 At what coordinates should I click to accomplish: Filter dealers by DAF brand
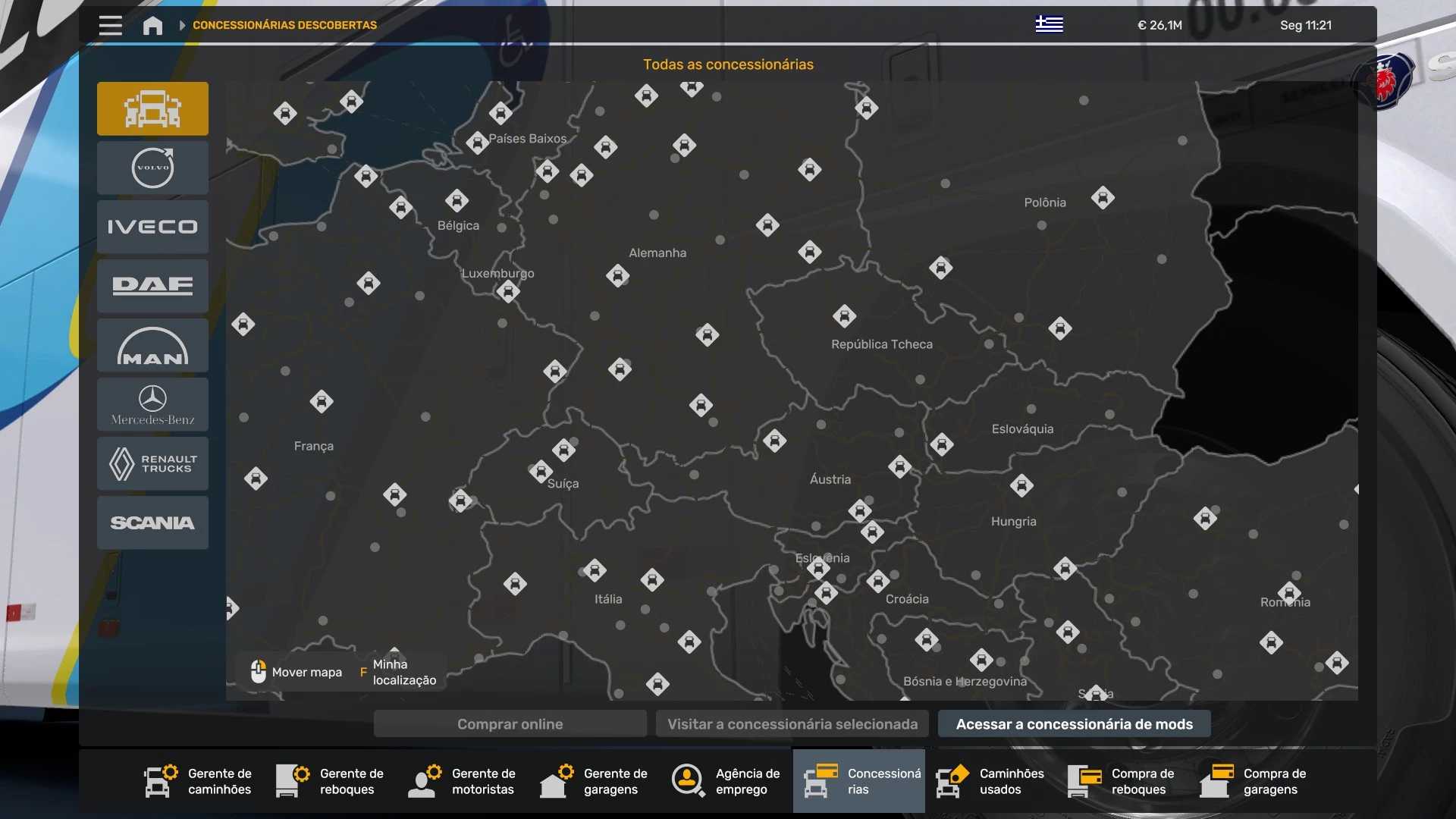(152, 286)
